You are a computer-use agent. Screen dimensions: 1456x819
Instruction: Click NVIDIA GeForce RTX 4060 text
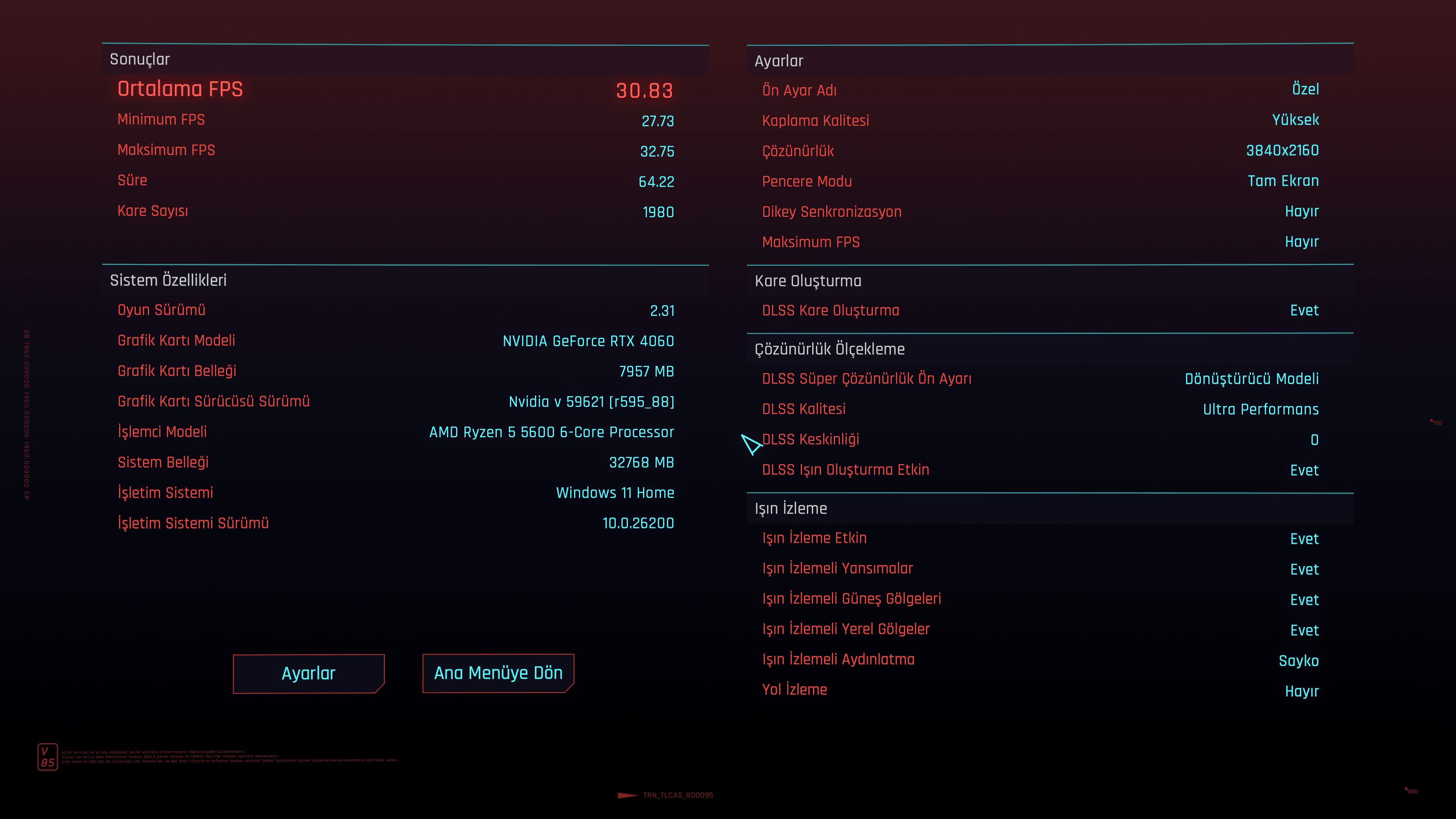pos(588,341)
